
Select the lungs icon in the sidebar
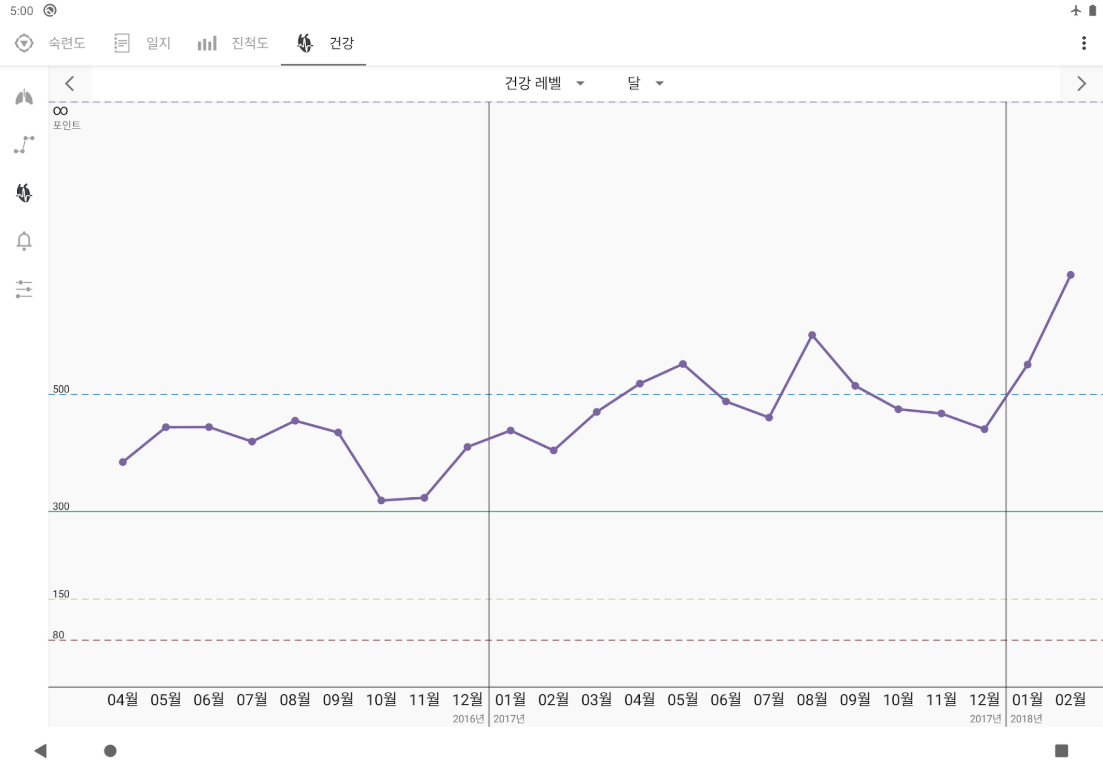pos(23,96)
